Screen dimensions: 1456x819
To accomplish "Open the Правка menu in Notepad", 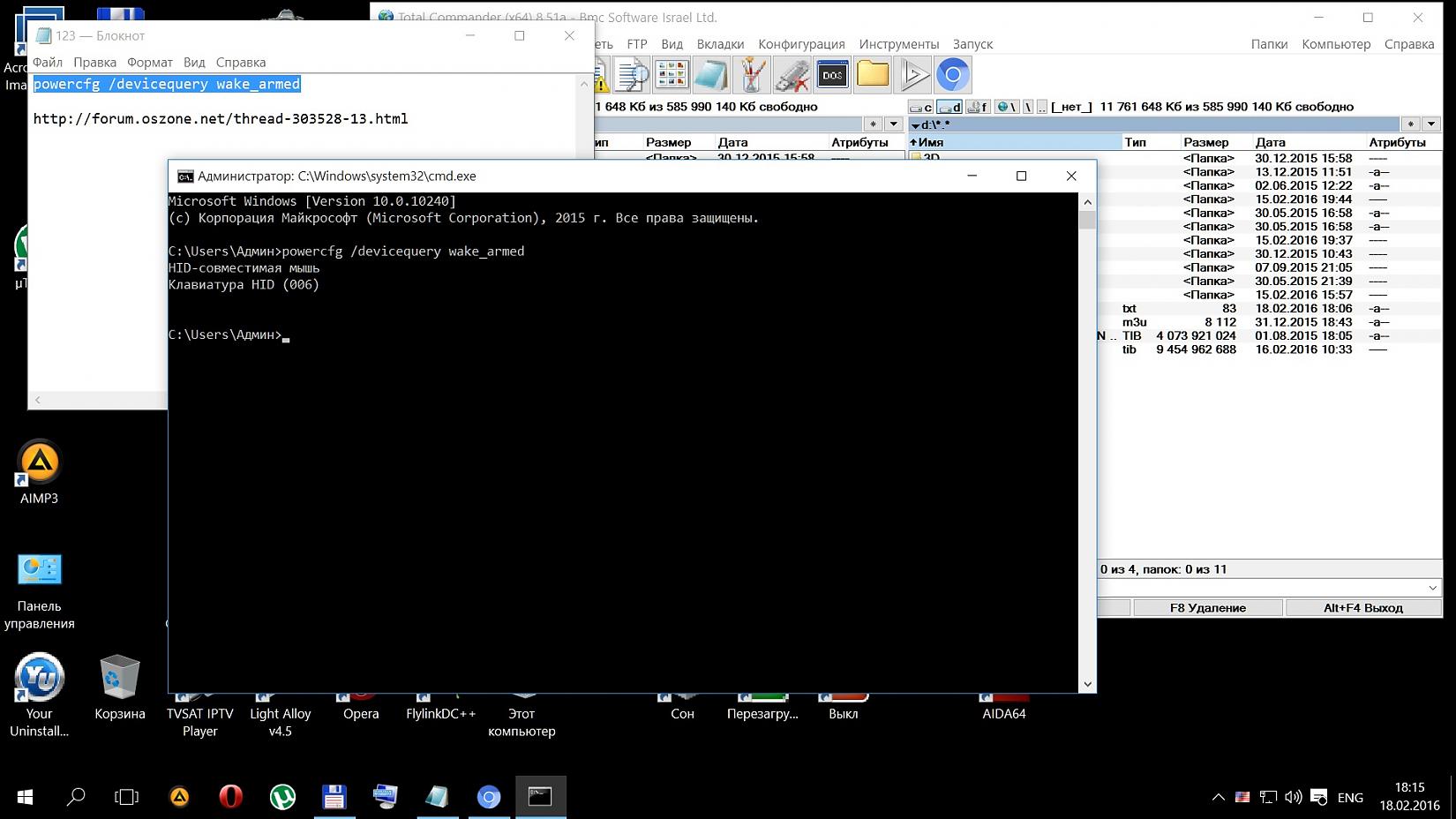I will (95, 63).
